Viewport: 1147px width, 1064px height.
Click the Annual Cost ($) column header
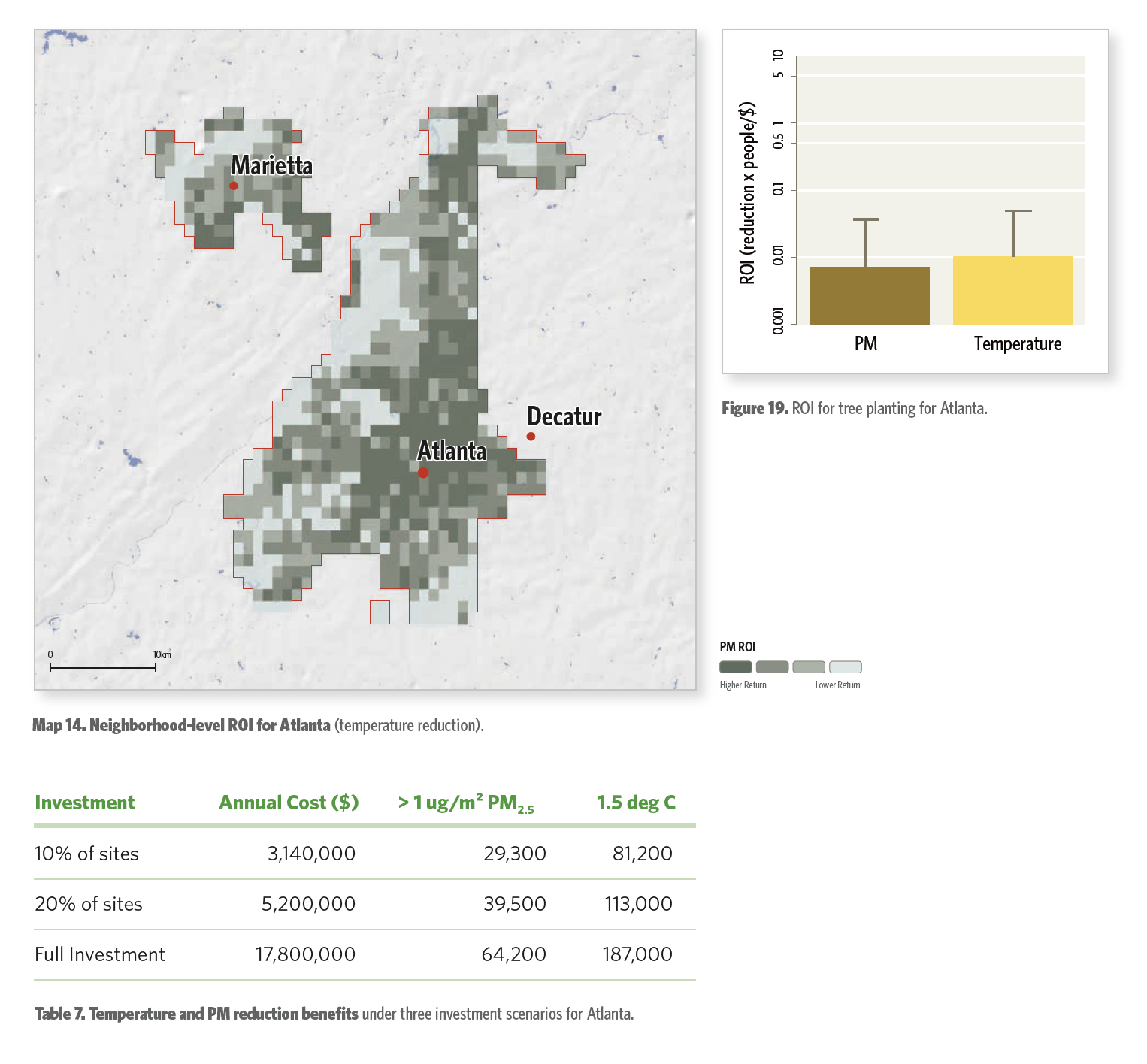click(x=289, y=803)
